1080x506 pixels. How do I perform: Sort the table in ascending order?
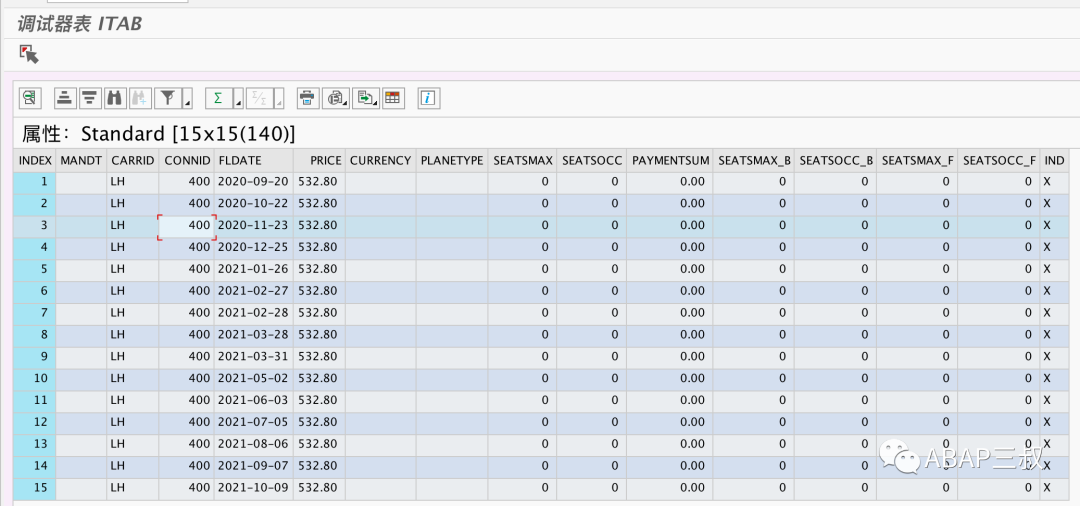[x=65, y=98]
